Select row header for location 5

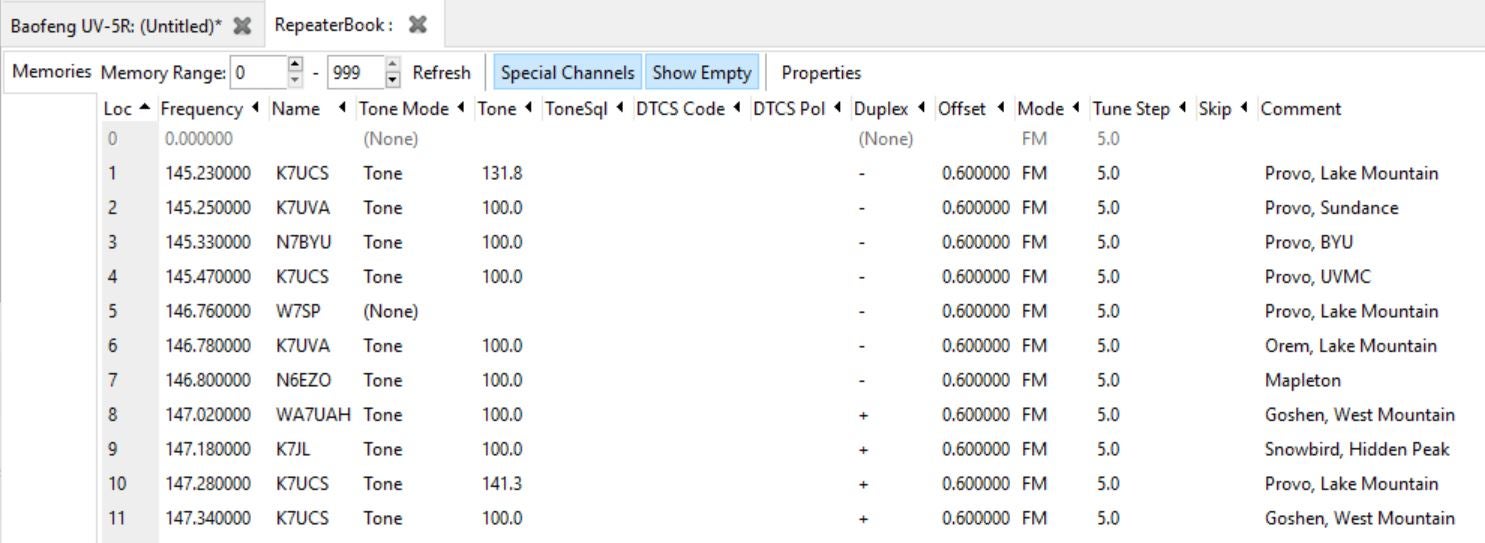tap(128, 311)
